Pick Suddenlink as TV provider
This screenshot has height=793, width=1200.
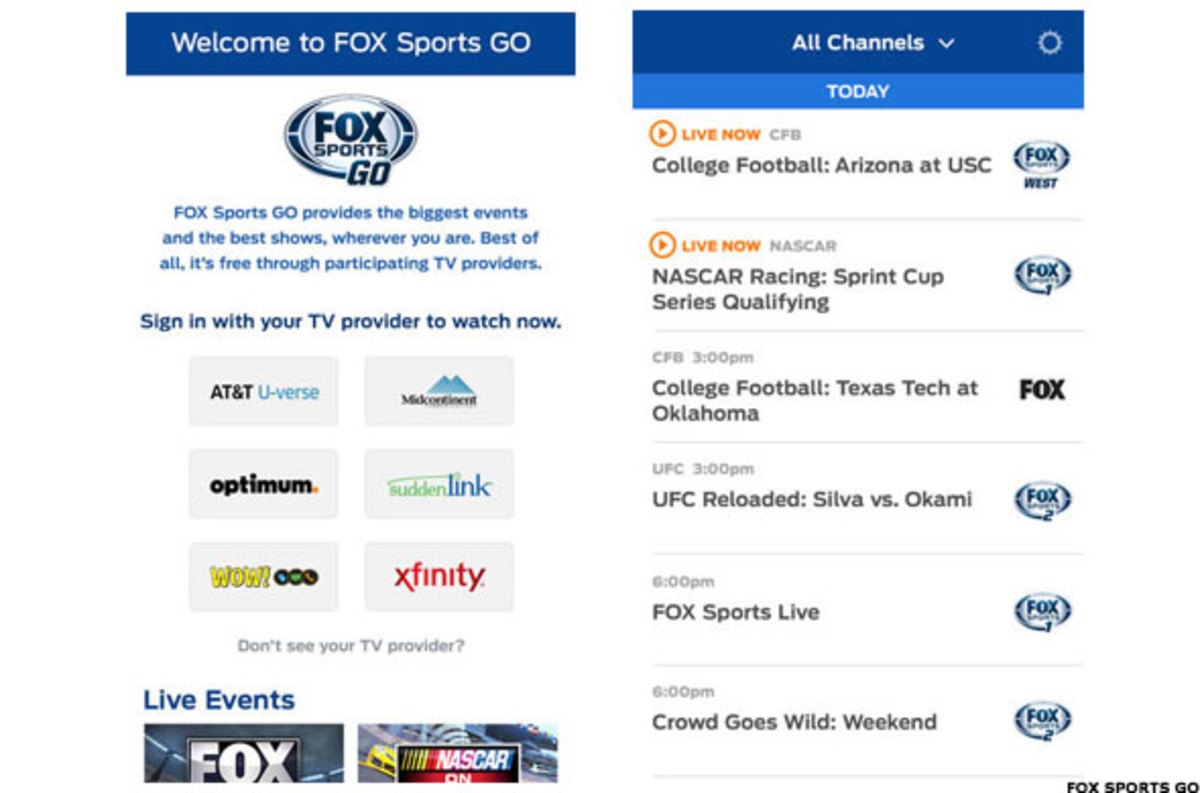click(x=439, y=485)
